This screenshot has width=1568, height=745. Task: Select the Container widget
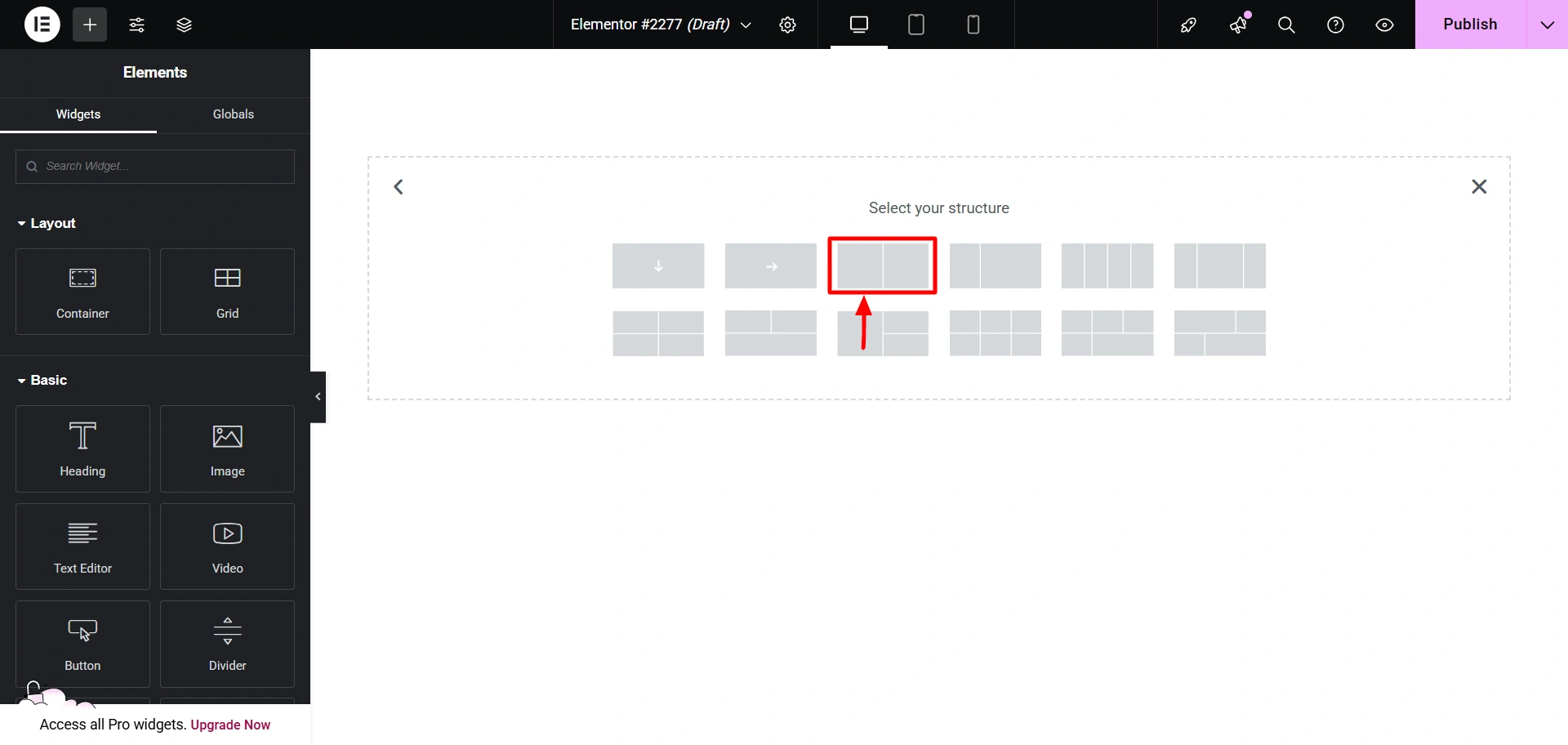pos(82,292)
